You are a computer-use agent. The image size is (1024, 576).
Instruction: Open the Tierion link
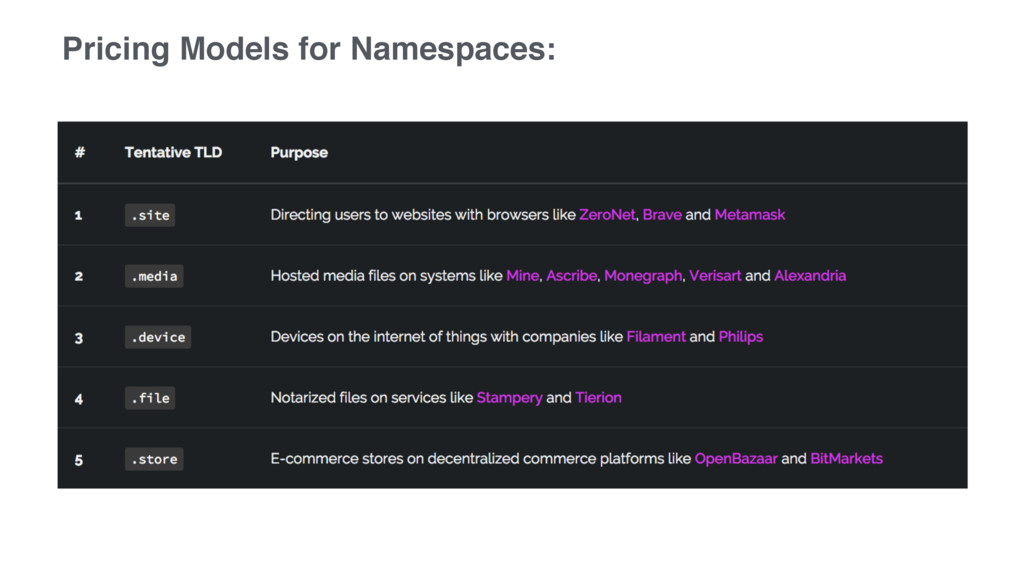tap(598, 398)
